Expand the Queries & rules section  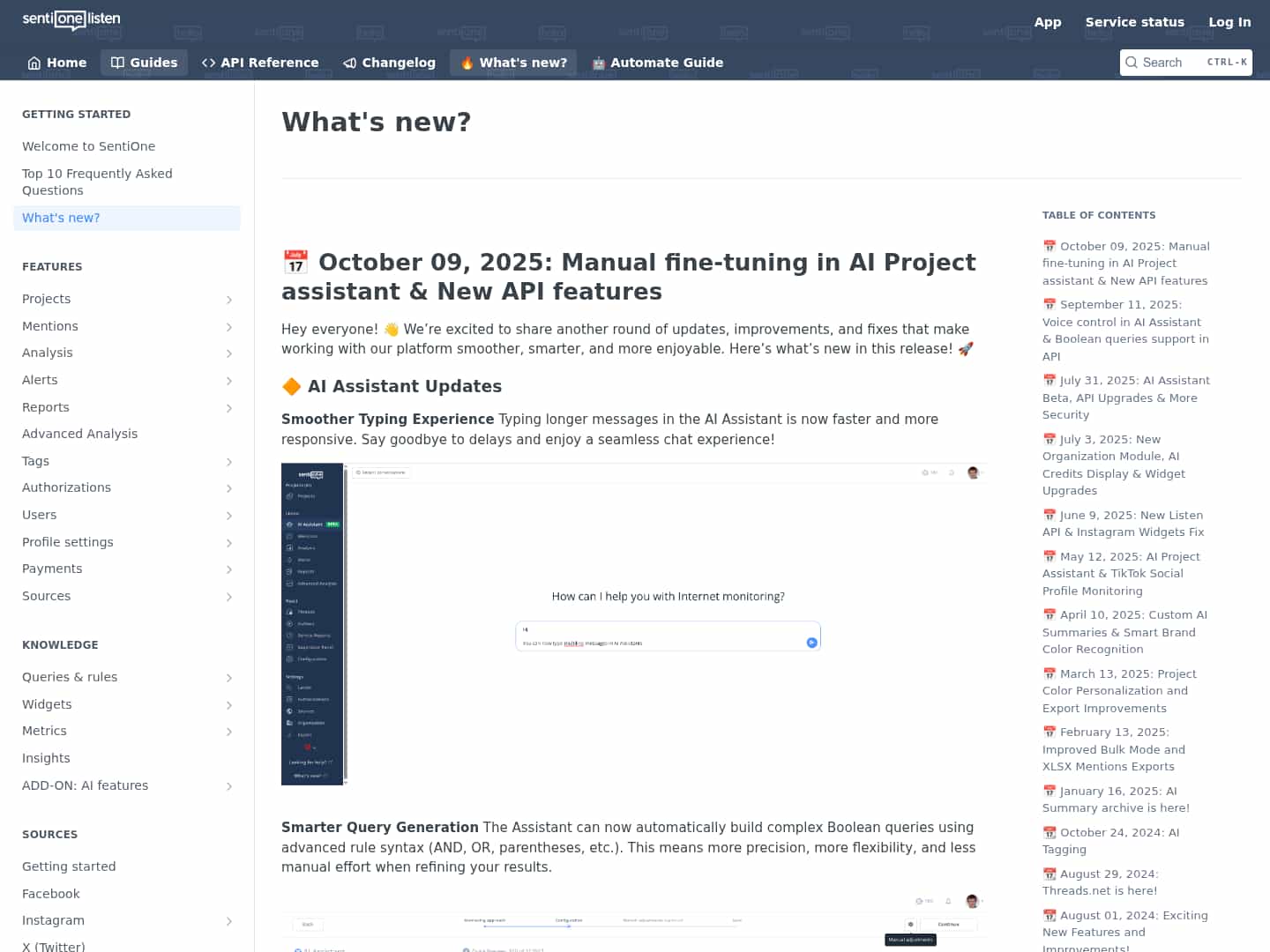tap(229, 678)
